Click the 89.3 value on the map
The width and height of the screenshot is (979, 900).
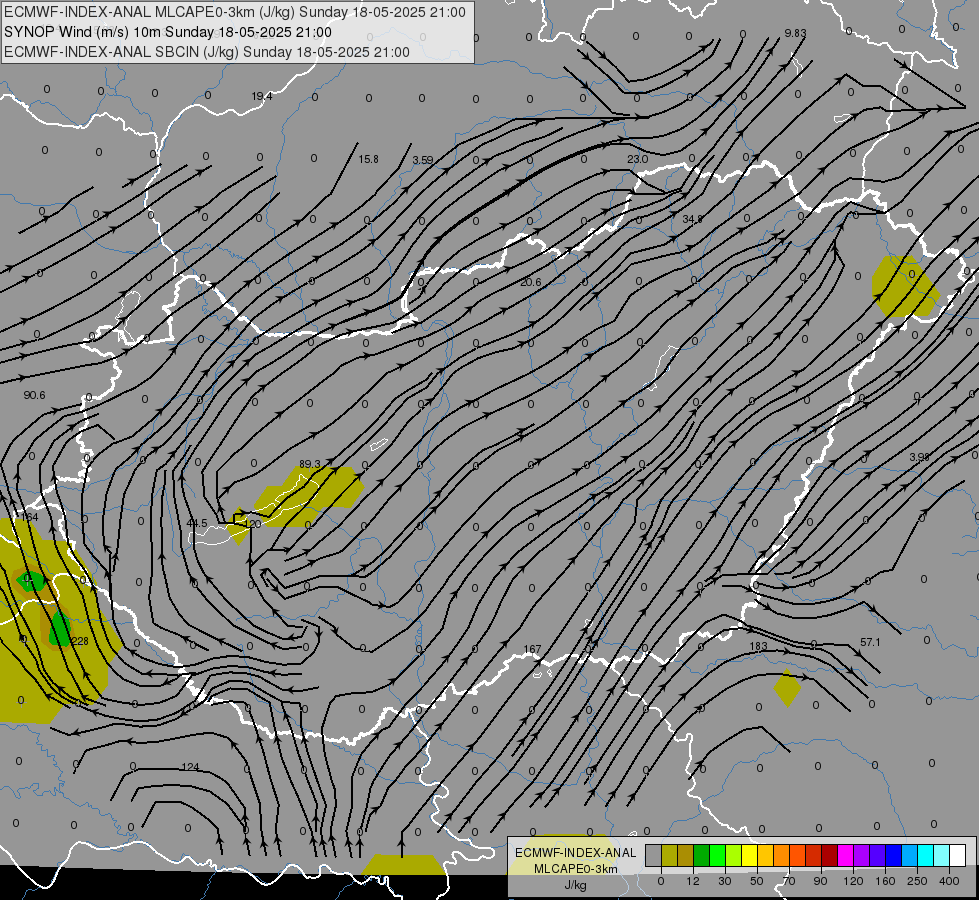tap(310, 464)
